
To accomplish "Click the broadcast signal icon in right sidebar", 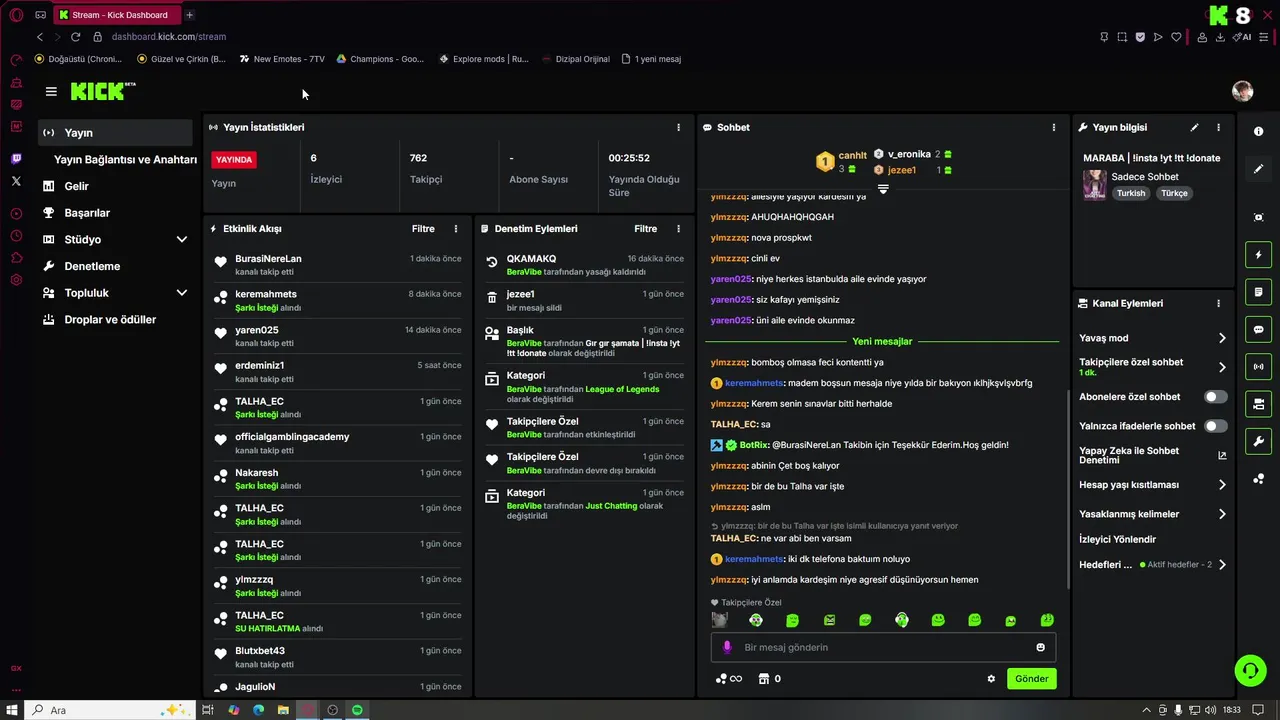I will (x=1258, y=366).
